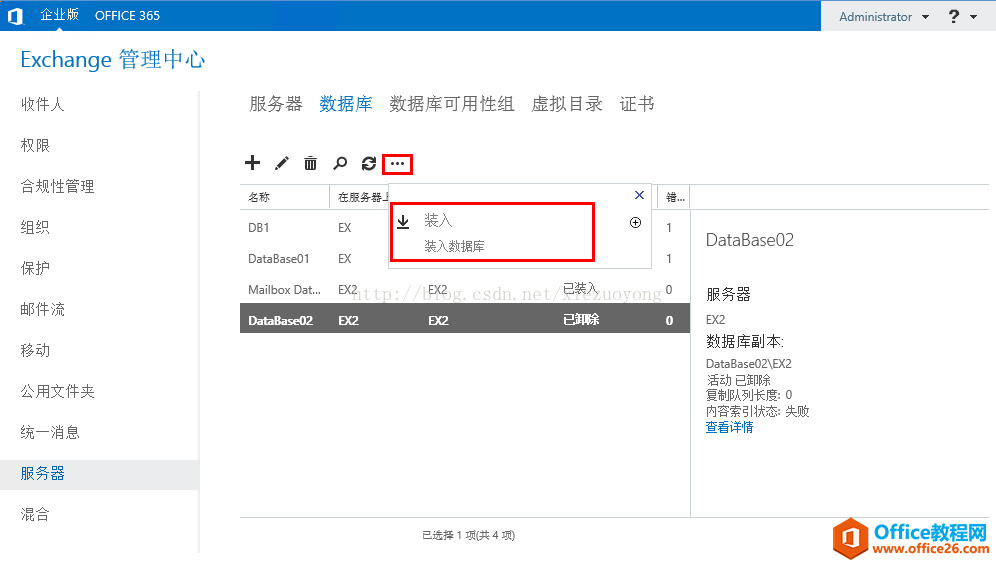
Task: Go to 移动 in sidebar
Action: [x=35, y=350]
